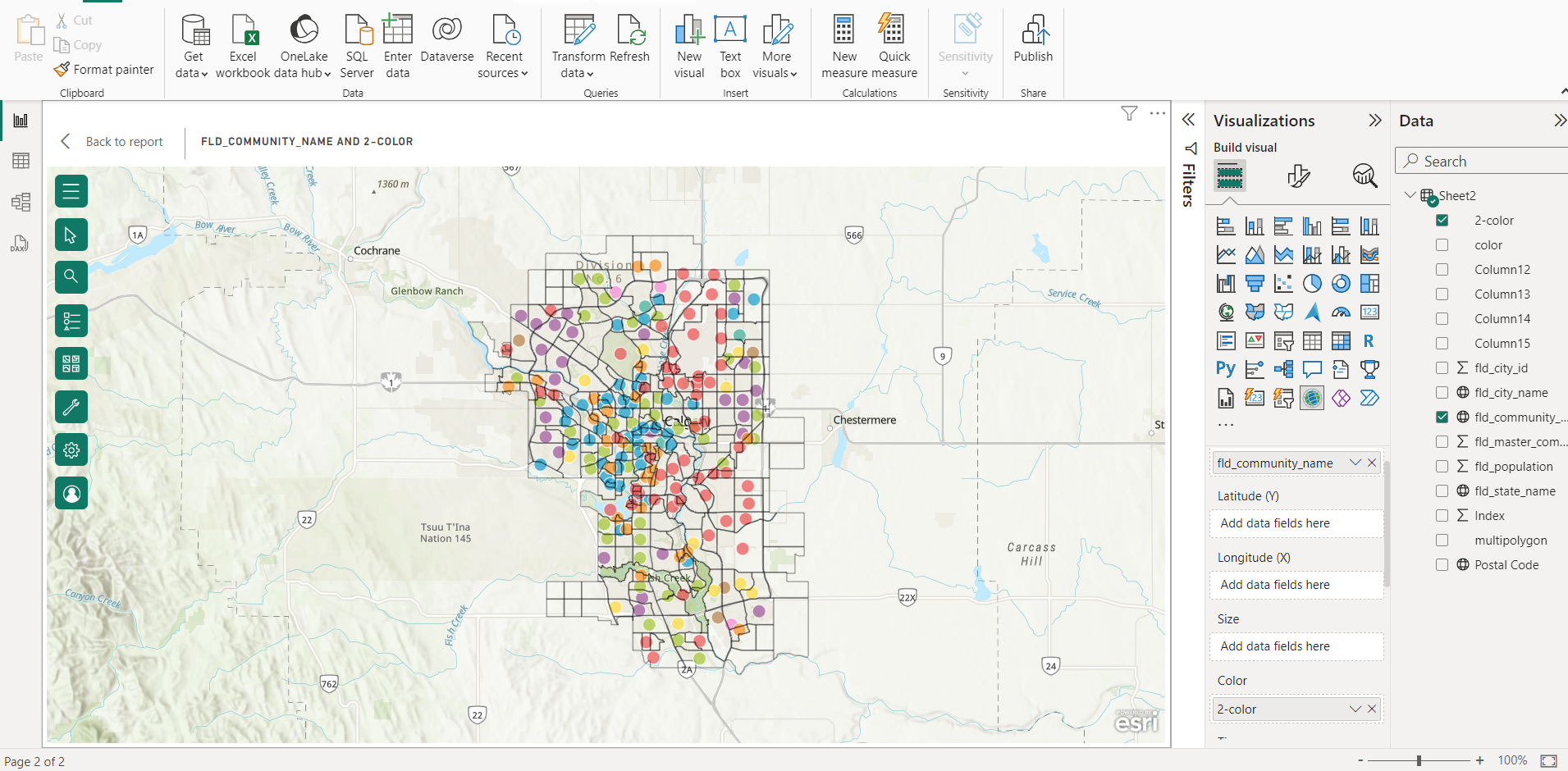Collapse the Visualizations pane
The height and width of the screenshot is (771, 1568).
click(x=1374, y=120)
